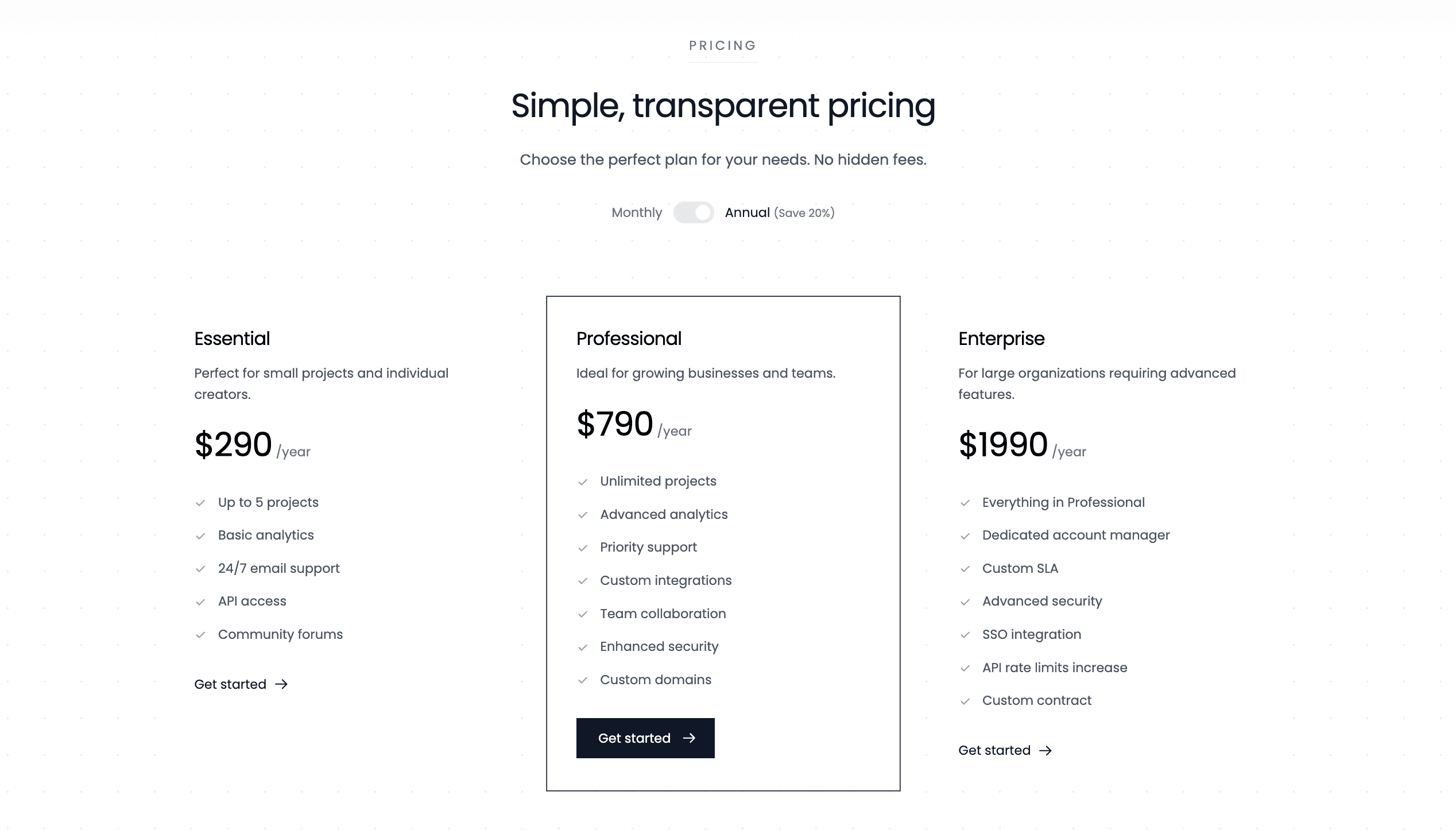This screenshot has width=1456, height=830.
Task: Switch billing to Monthly
Action: 637,212
